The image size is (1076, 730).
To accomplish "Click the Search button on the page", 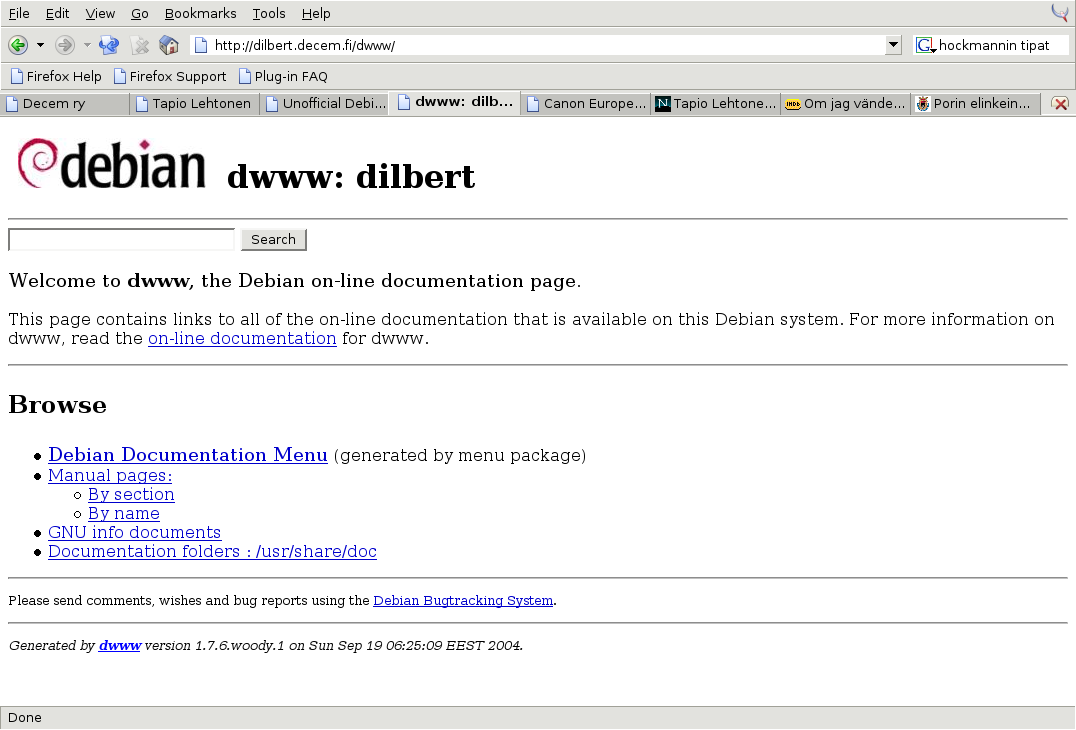I will pos(274,239).
